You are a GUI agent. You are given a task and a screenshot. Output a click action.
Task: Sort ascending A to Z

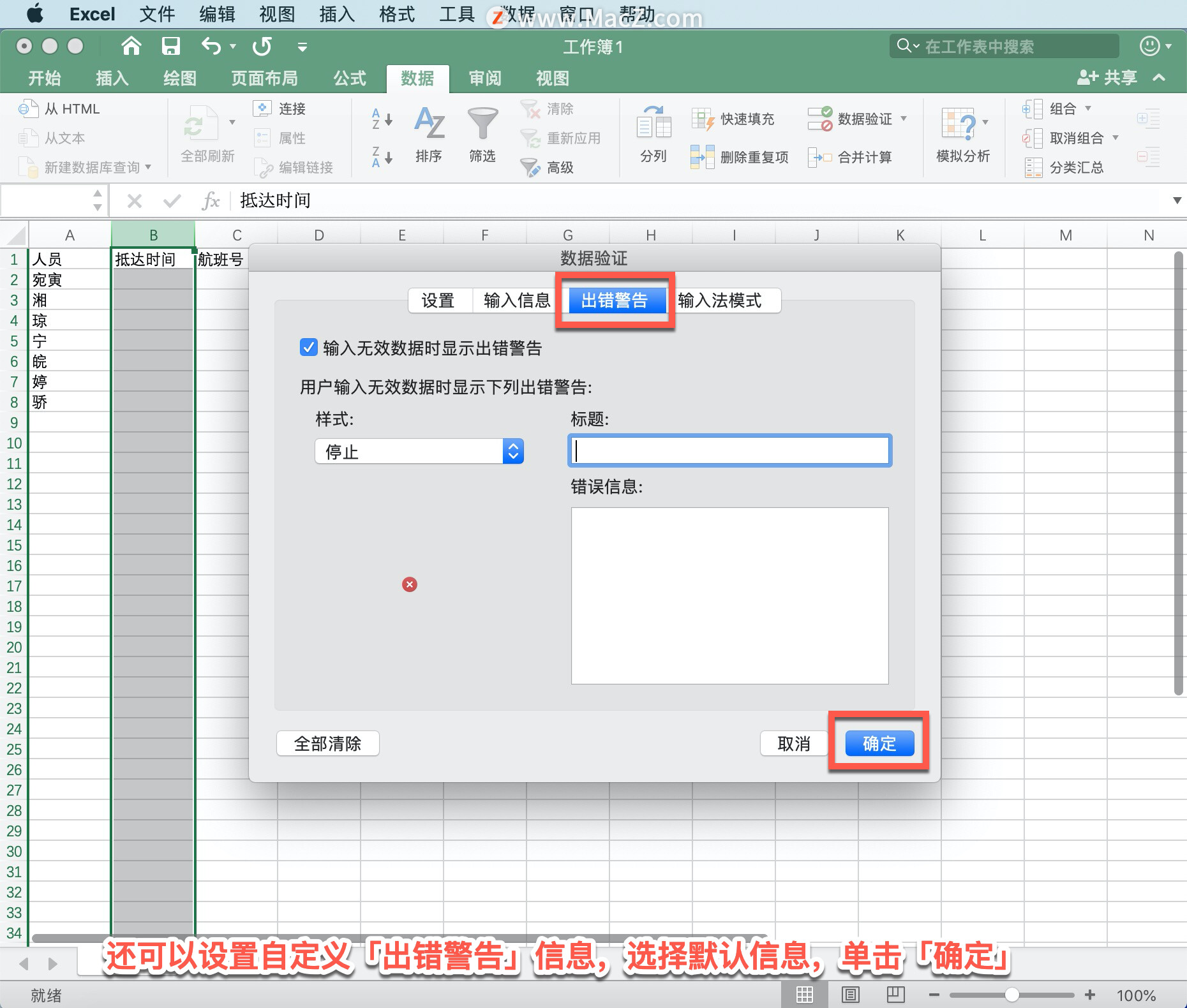(x=382, y=119)
